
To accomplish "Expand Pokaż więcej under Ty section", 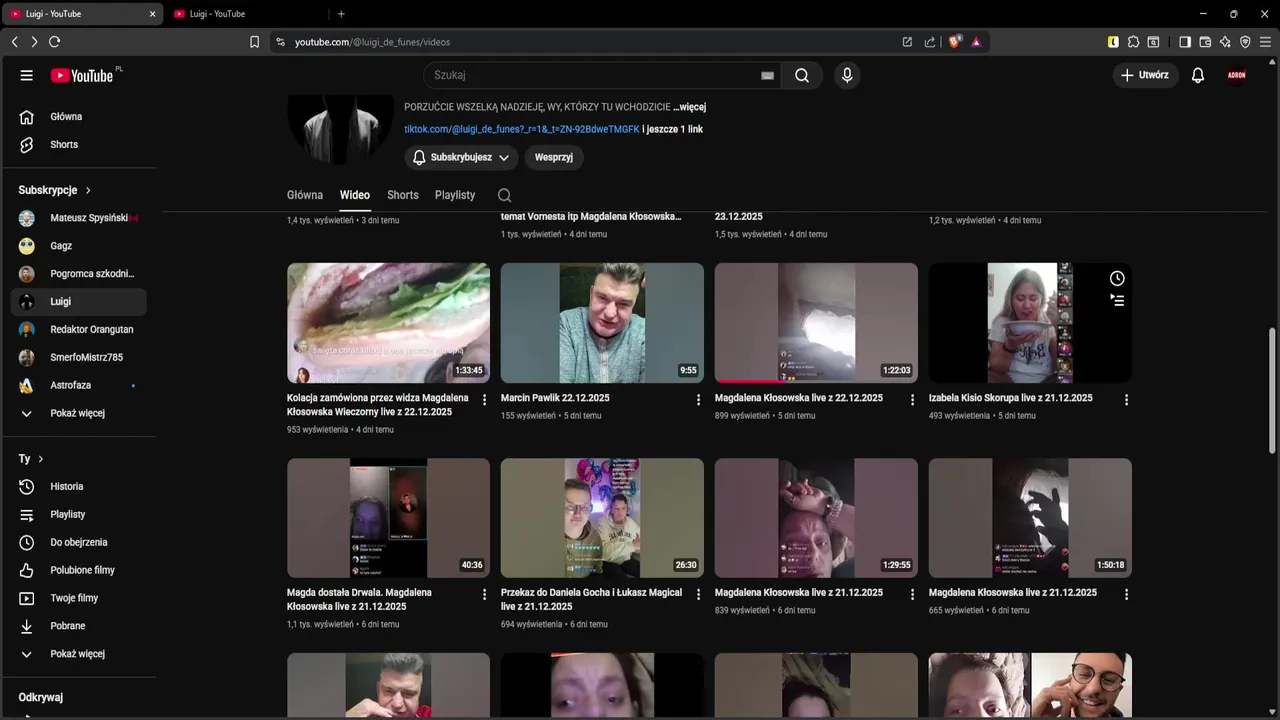I will tap(78, 653).
